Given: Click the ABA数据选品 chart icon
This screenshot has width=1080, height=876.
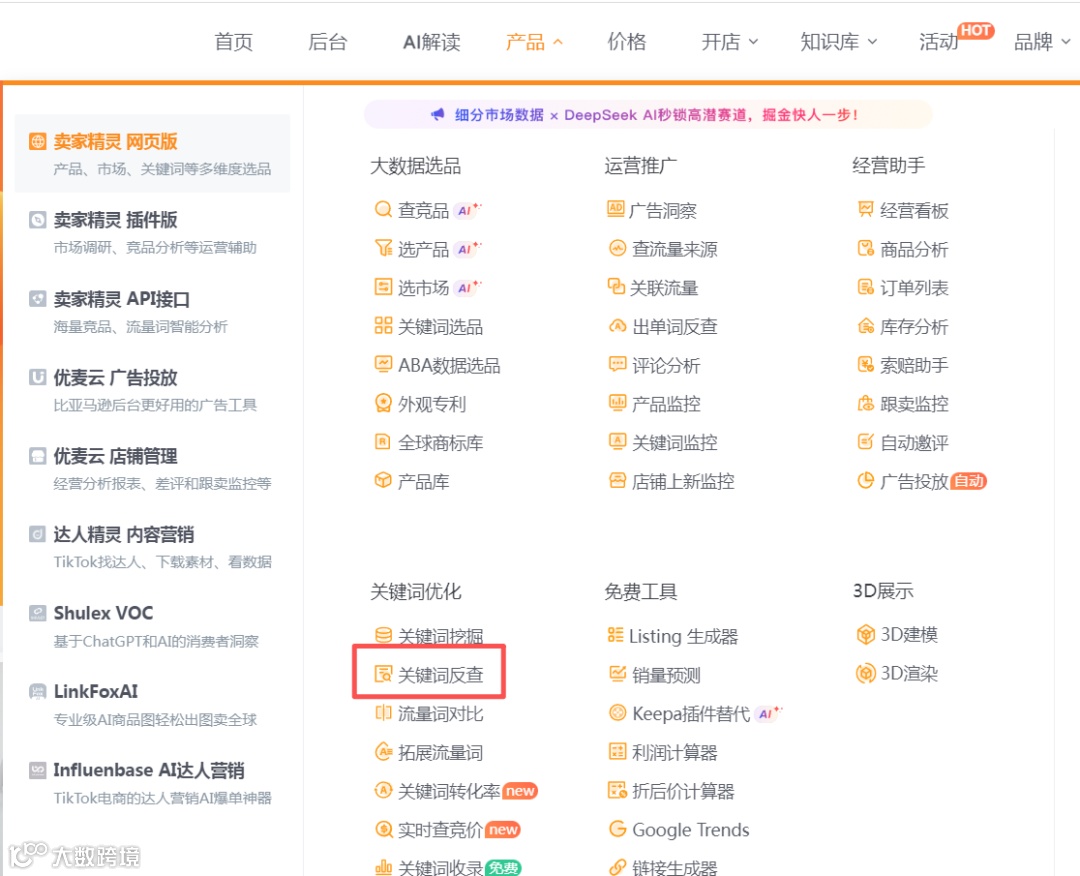Looking at the screenshot, I should coord(383,364).
